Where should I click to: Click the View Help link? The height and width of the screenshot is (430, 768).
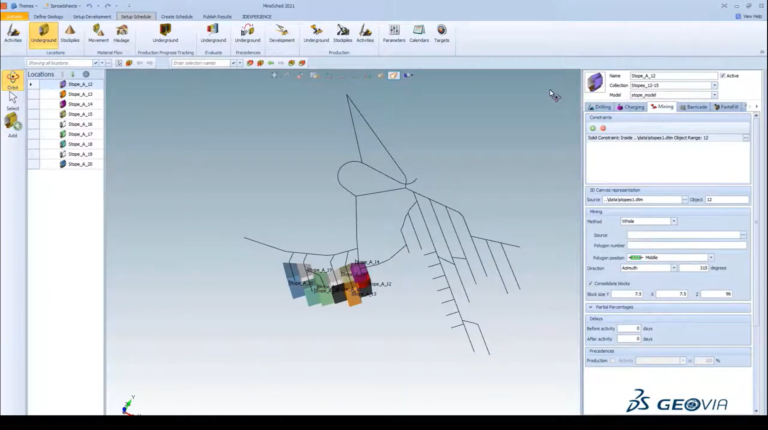749,16
